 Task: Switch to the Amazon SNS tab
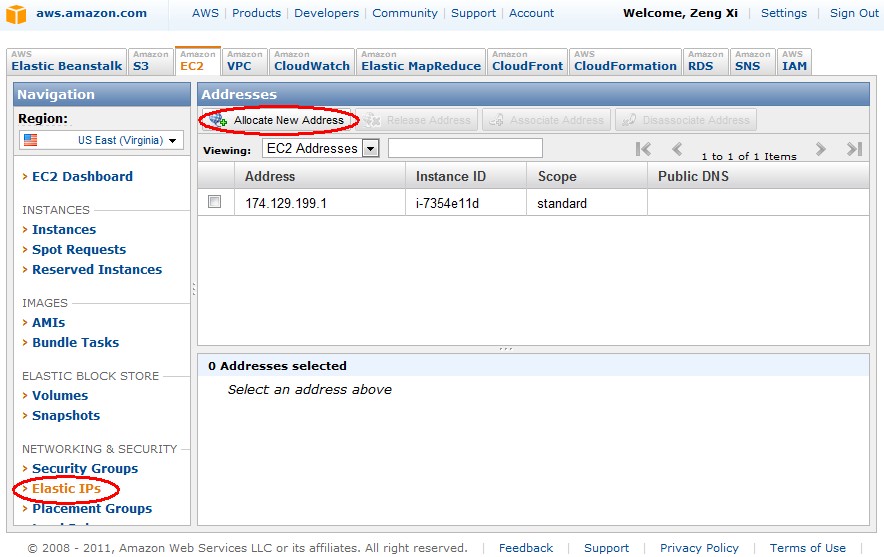pos(752,61)
